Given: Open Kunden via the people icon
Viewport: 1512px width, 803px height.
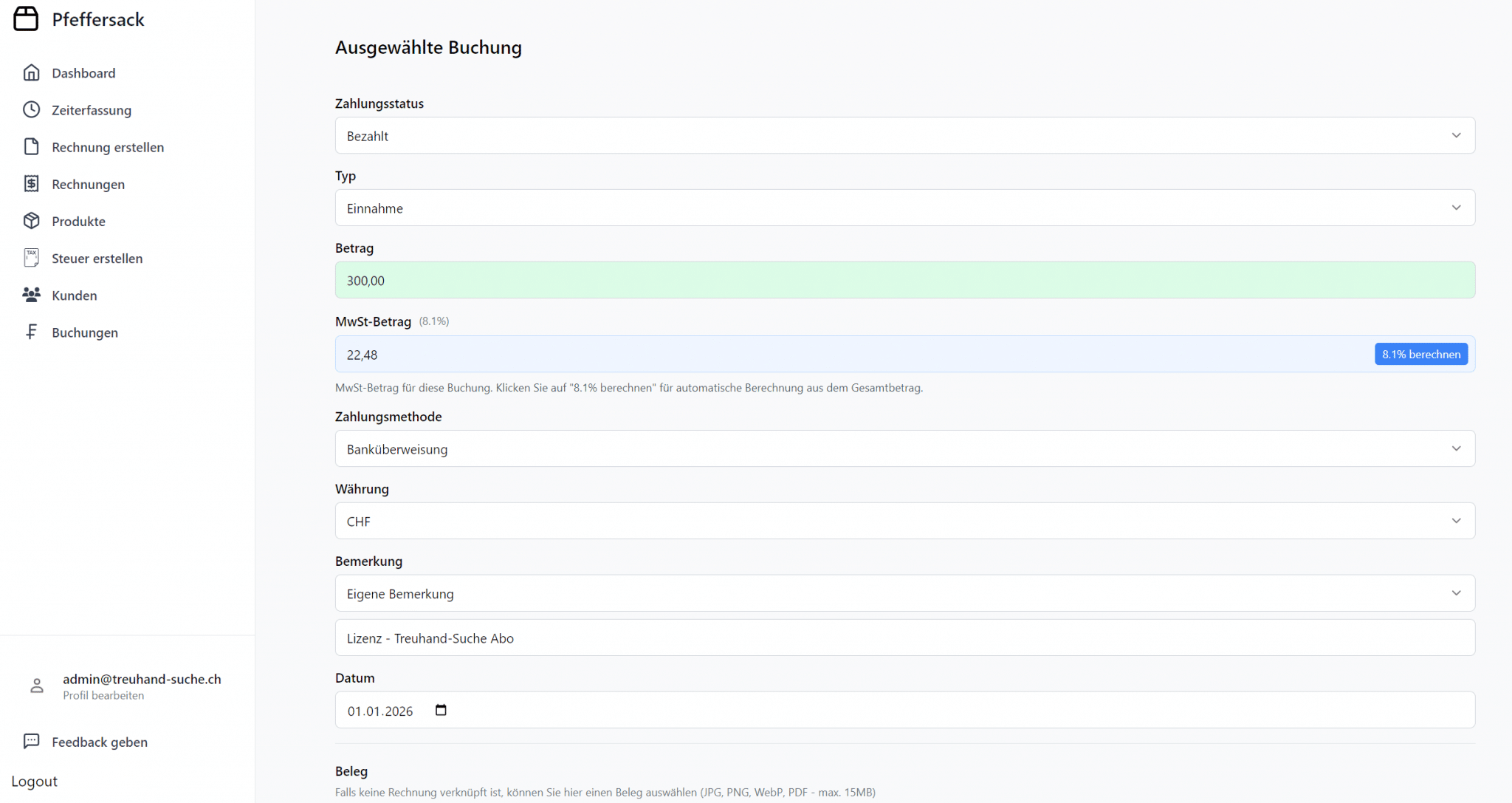Looking at the screenshot, I should [x=31, y=295].
